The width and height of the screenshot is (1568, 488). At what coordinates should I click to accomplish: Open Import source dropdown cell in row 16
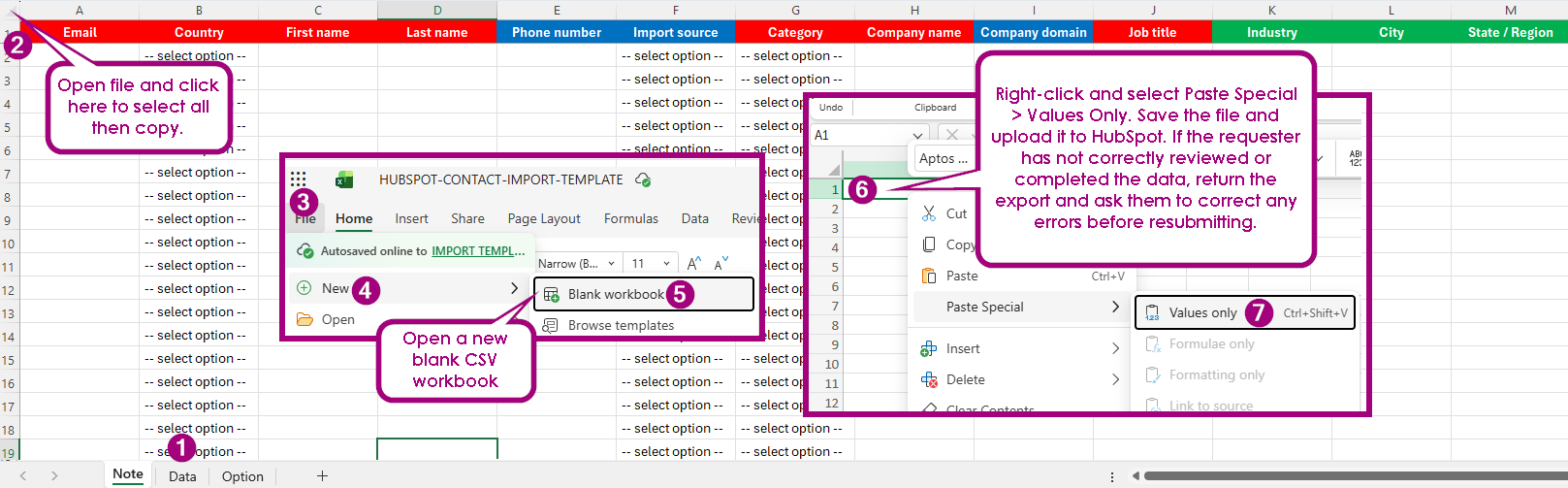click(x=676, y=382)
